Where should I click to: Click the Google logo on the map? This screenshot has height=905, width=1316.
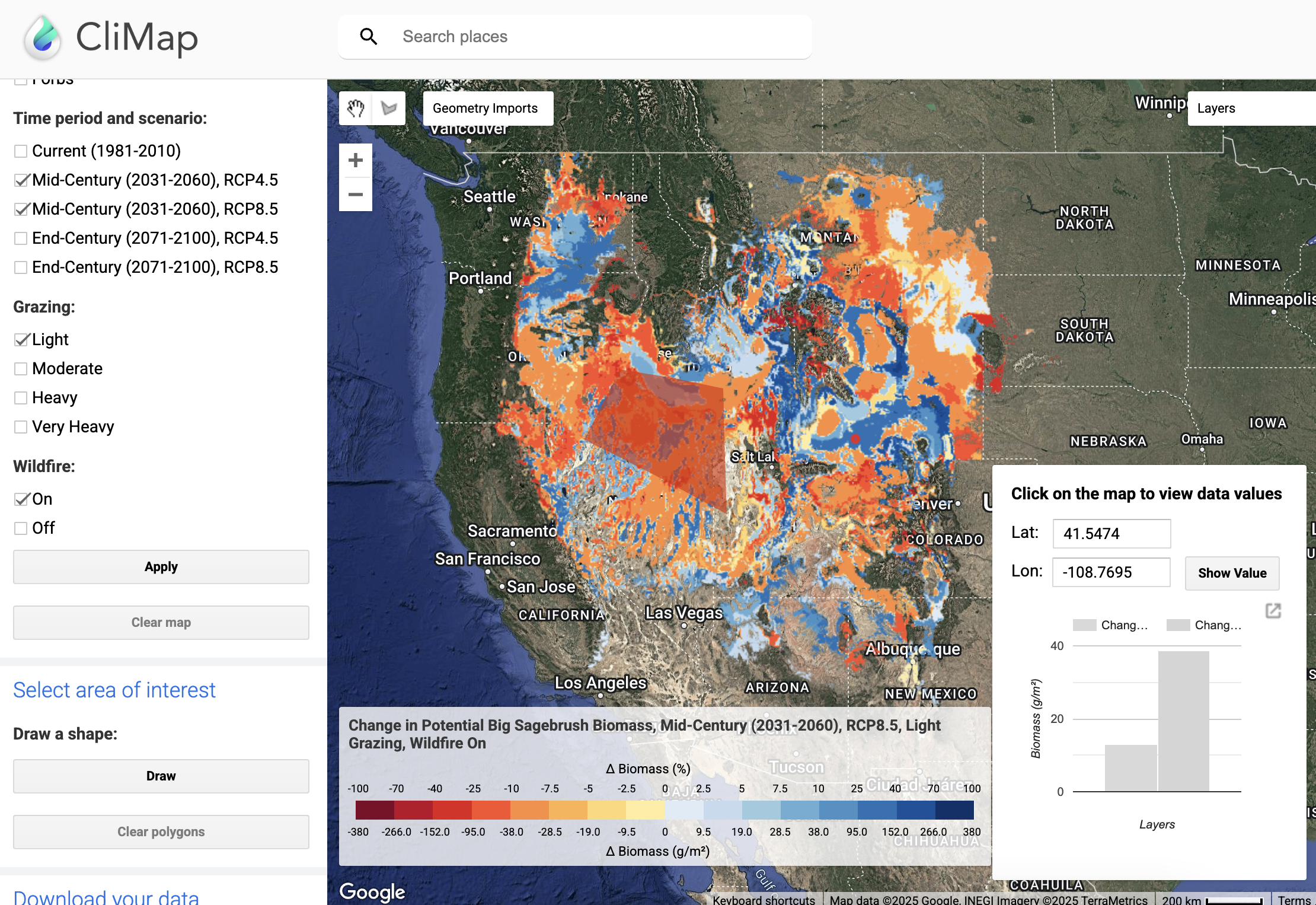pyautogui.click(x=372, y=891)
